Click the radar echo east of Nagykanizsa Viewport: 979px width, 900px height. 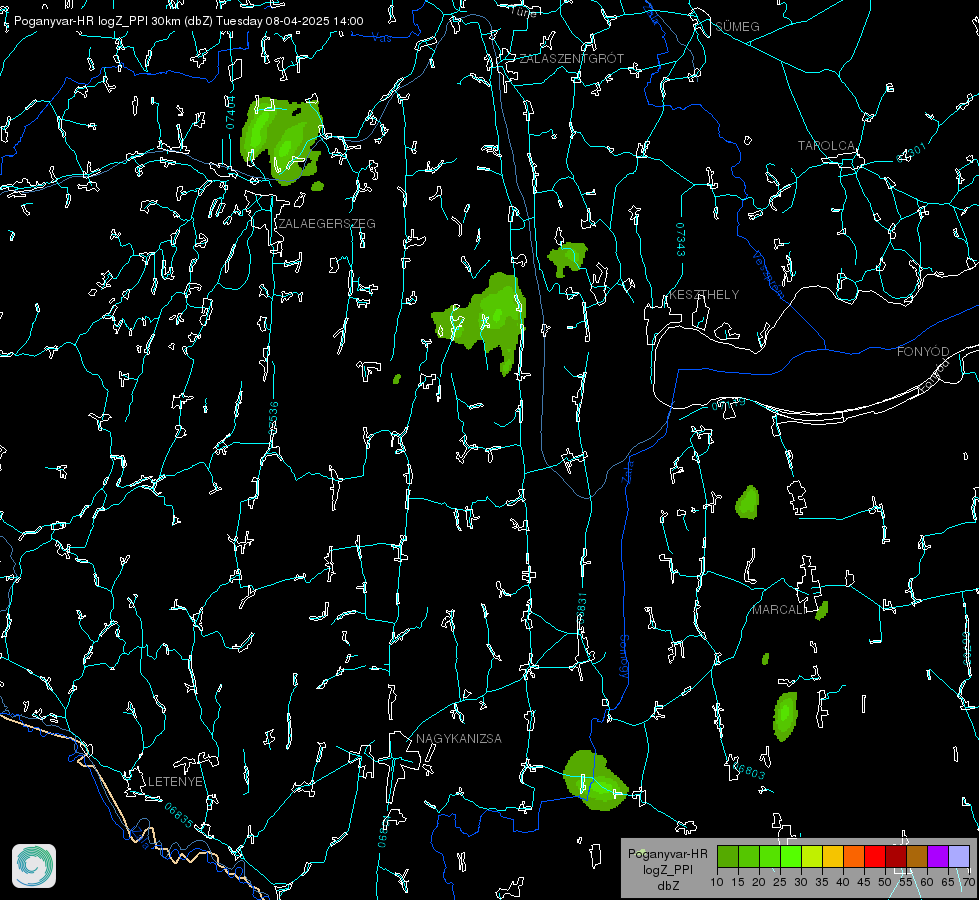click(x=594, y=781)
